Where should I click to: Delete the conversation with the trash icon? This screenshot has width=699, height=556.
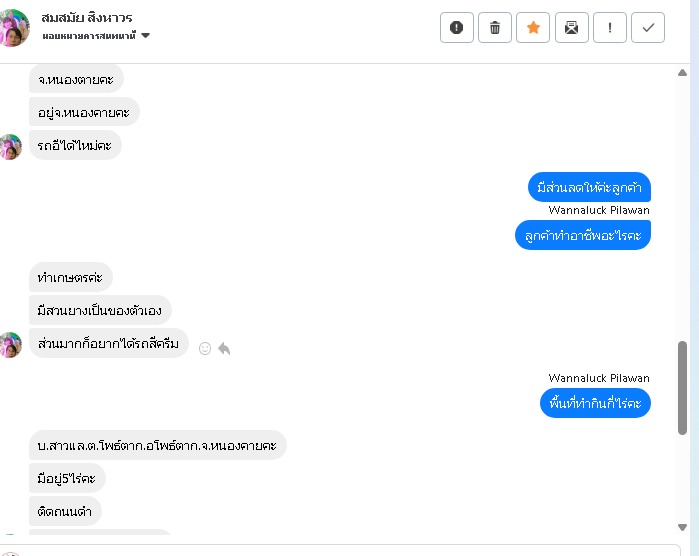tap(495, 28)
